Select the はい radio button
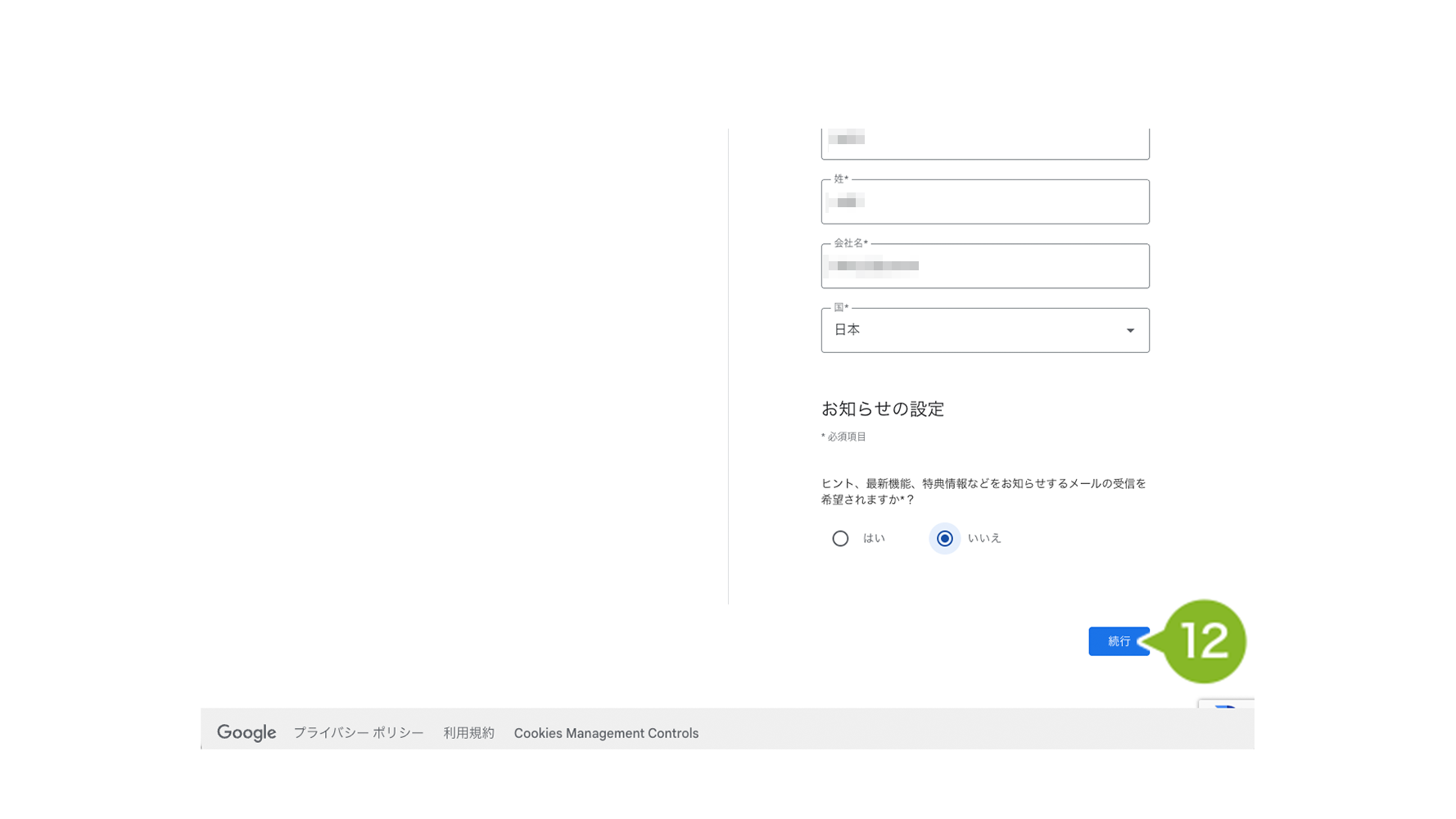Screen dimensions: 1456x819 [840, 538]
